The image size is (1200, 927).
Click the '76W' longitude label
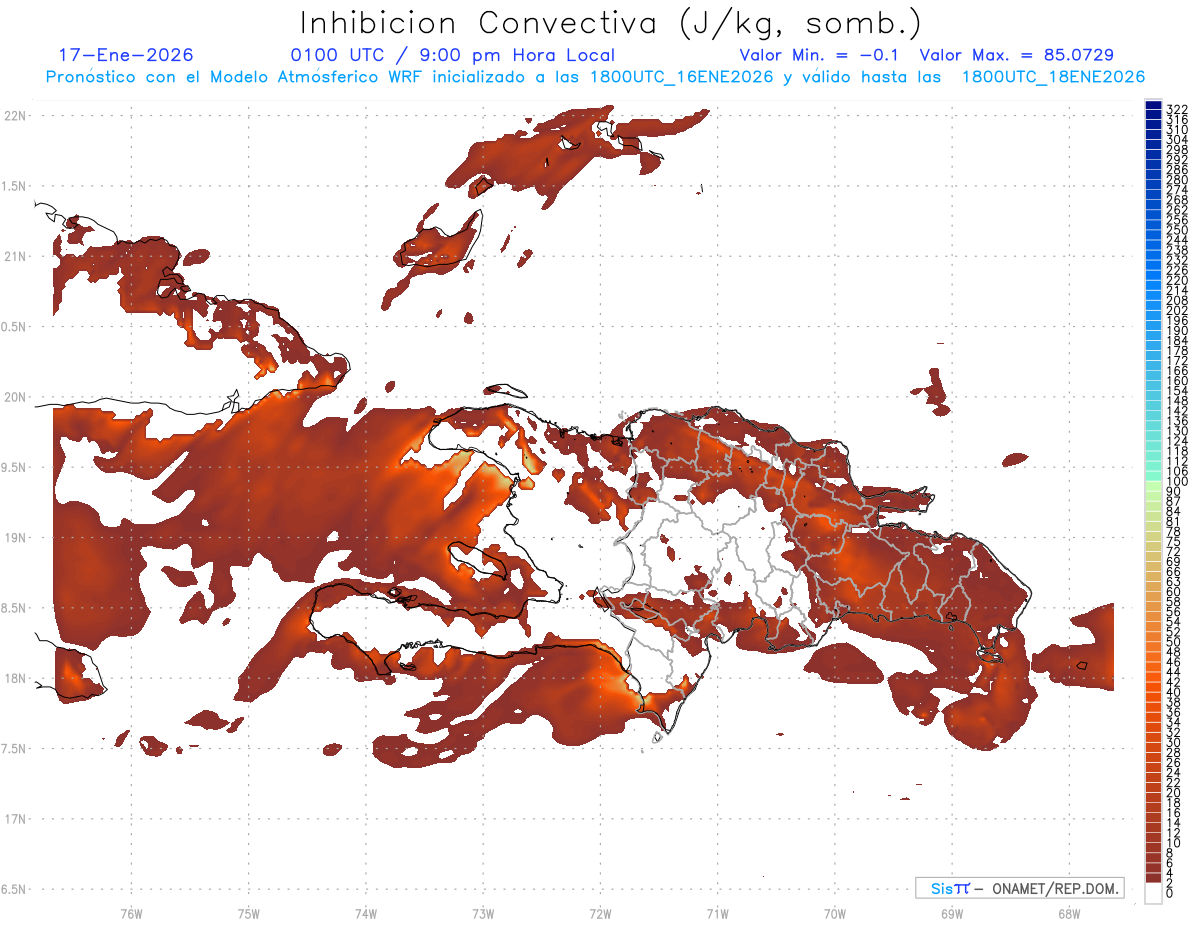tap(131, 913)
